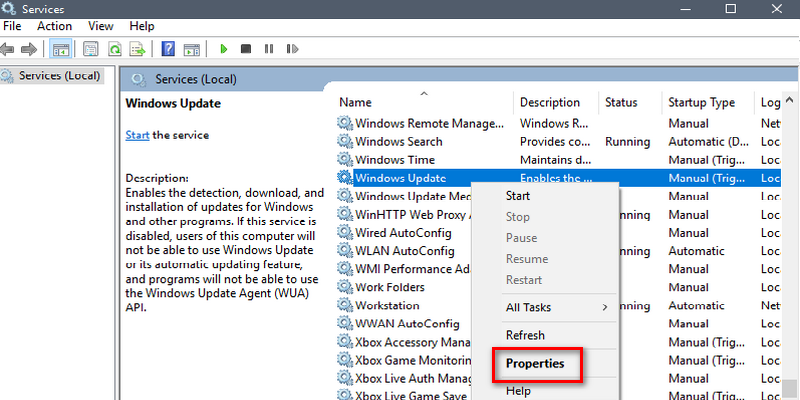
Task: Toggle the Show/Hide Console Tree button
Action: coord(60,48)
